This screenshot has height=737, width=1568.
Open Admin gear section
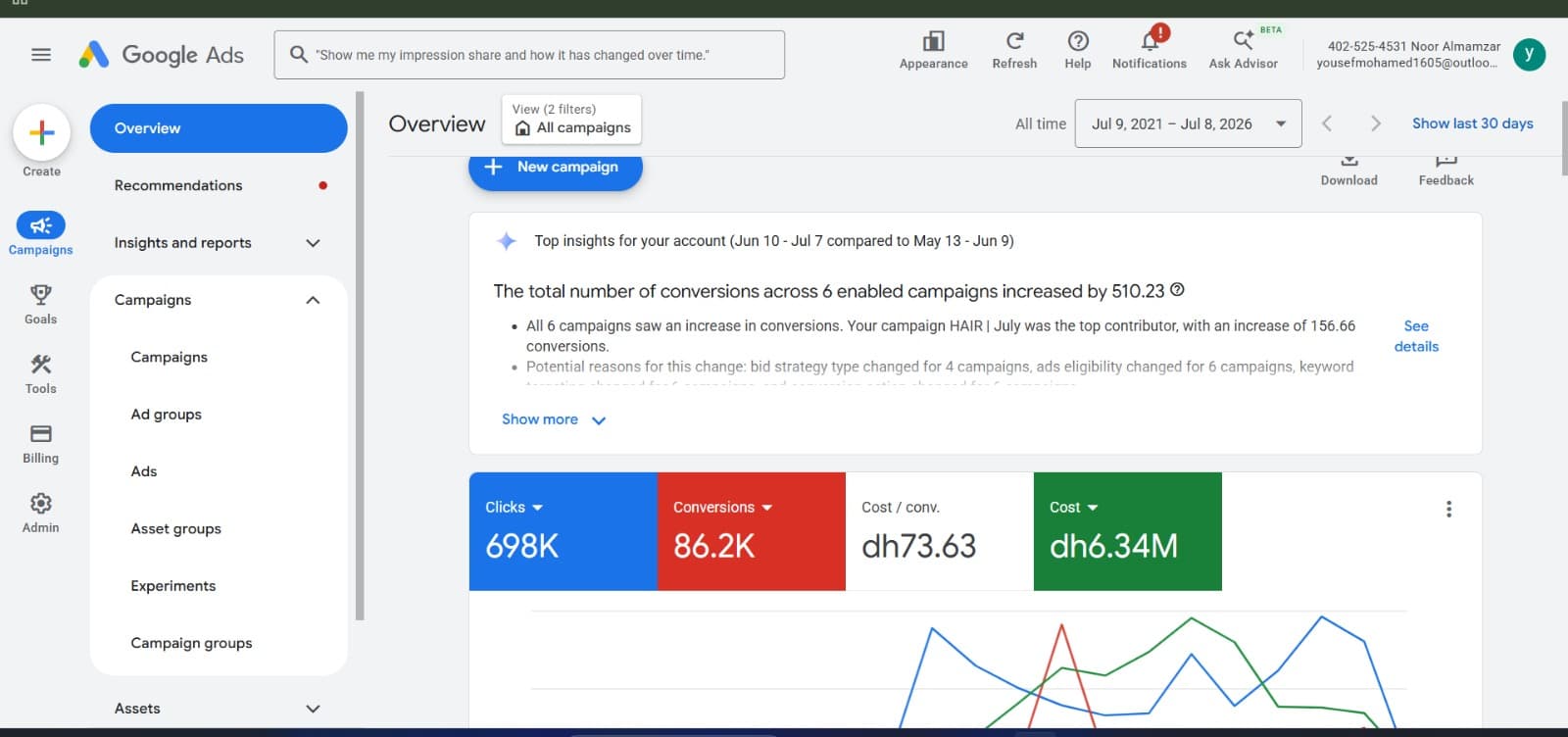tap(40, 513)
